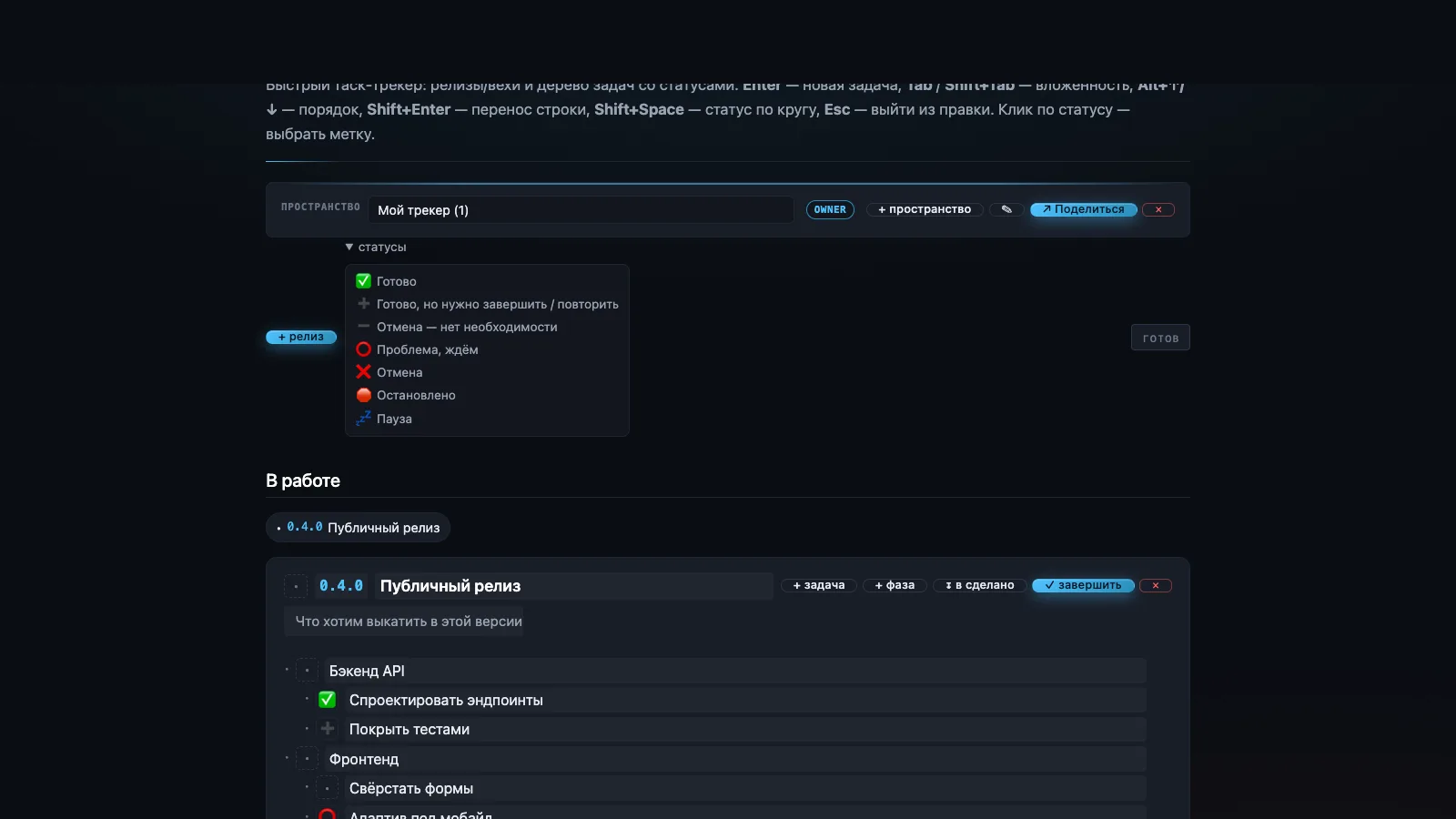Toggle status box of Свёрстать формы

[328, 788]
